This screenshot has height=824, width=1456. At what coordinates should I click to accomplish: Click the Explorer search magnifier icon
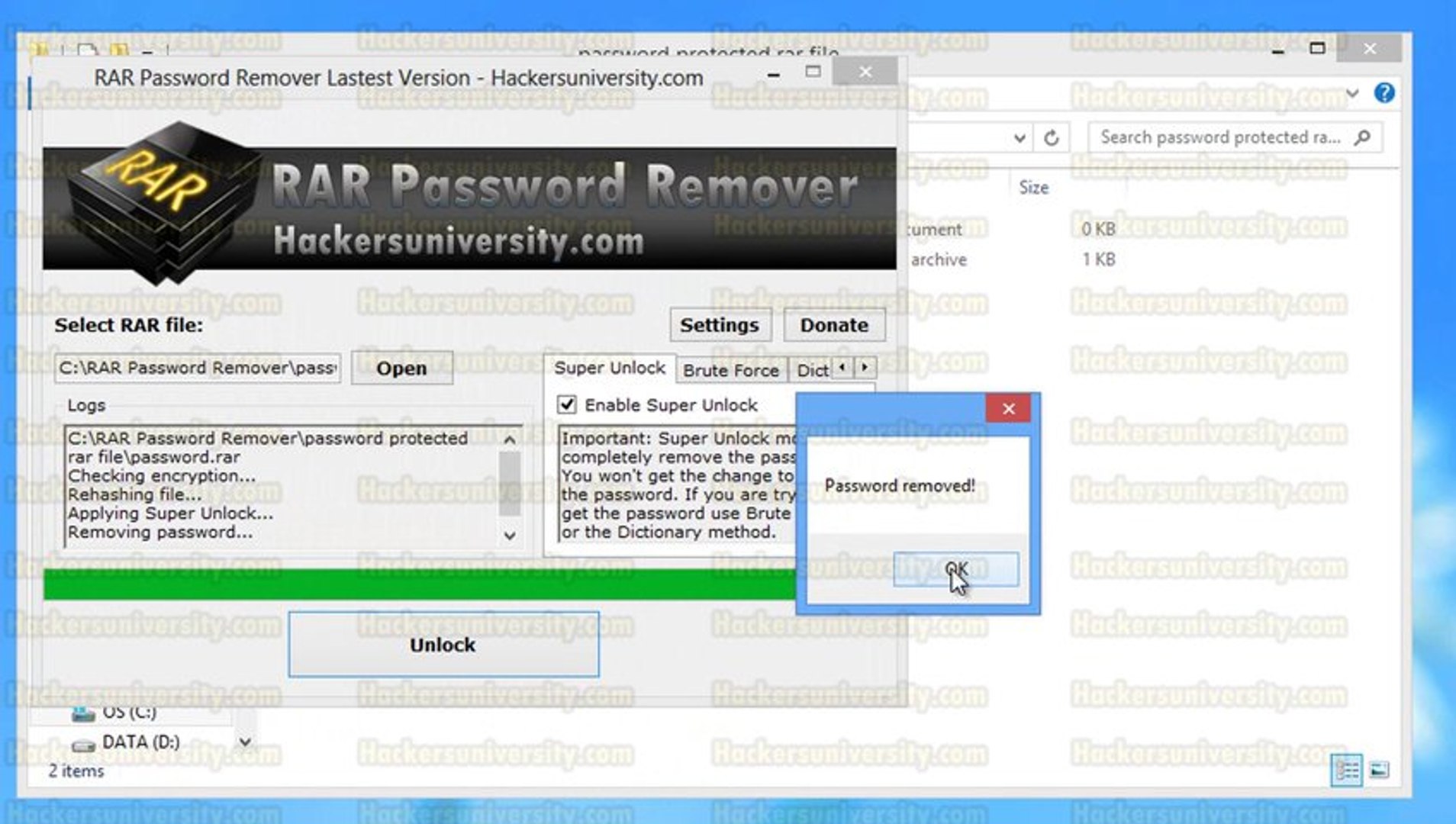pos(1362,137)
